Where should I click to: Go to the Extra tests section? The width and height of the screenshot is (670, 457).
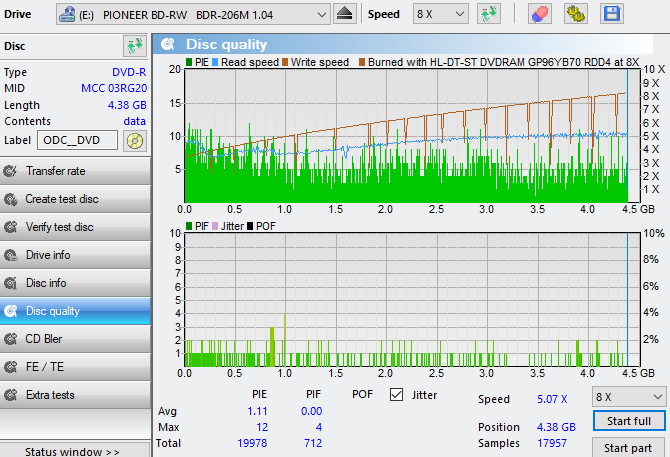coord(75,395)
